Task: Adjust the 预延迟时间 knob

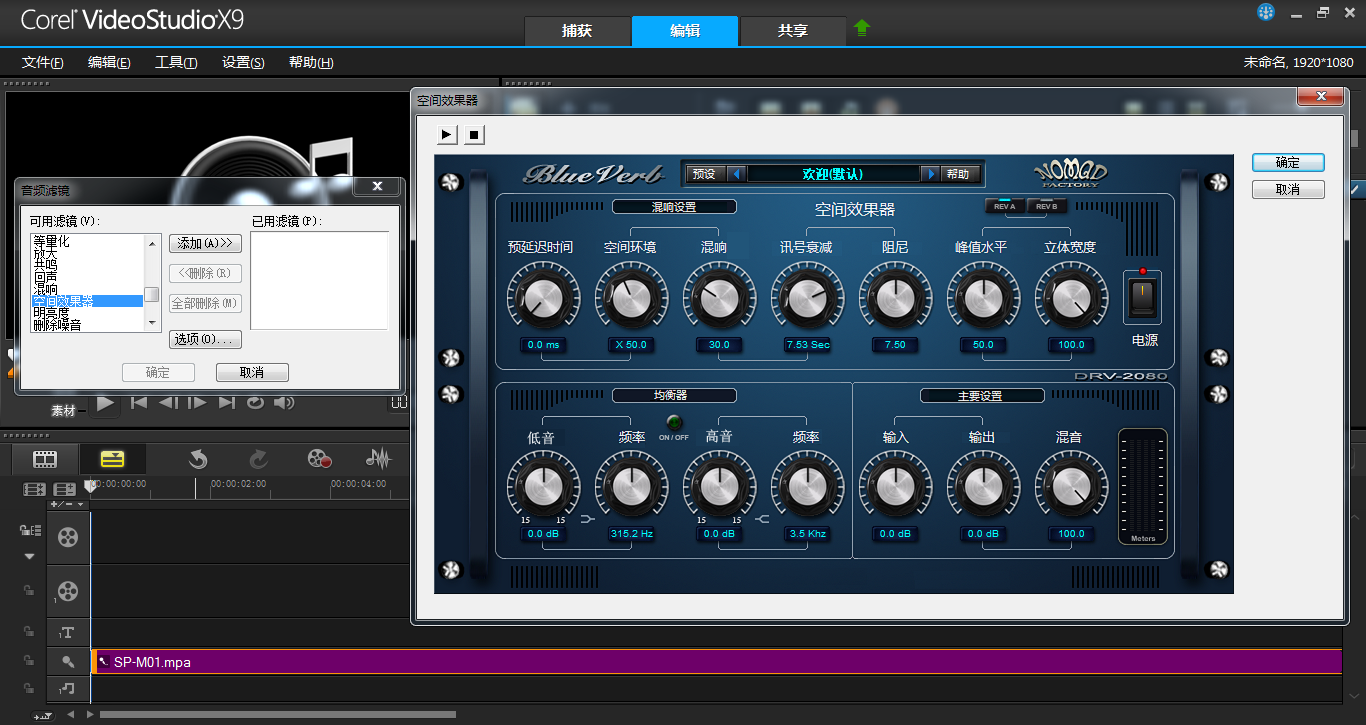Action: pos(542,297)
